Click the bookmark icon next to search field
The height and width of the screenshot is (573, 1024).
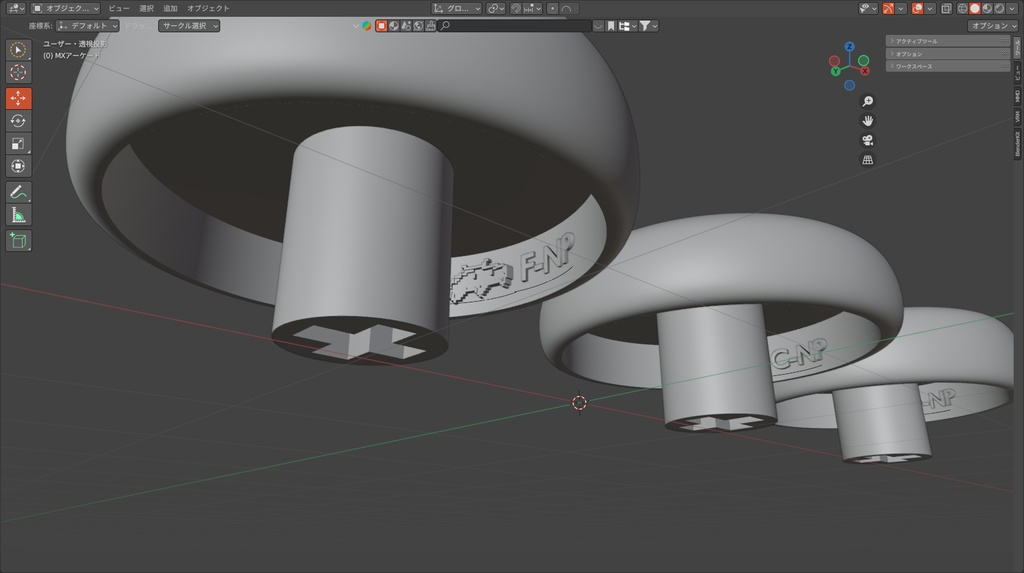coord(611,25)
